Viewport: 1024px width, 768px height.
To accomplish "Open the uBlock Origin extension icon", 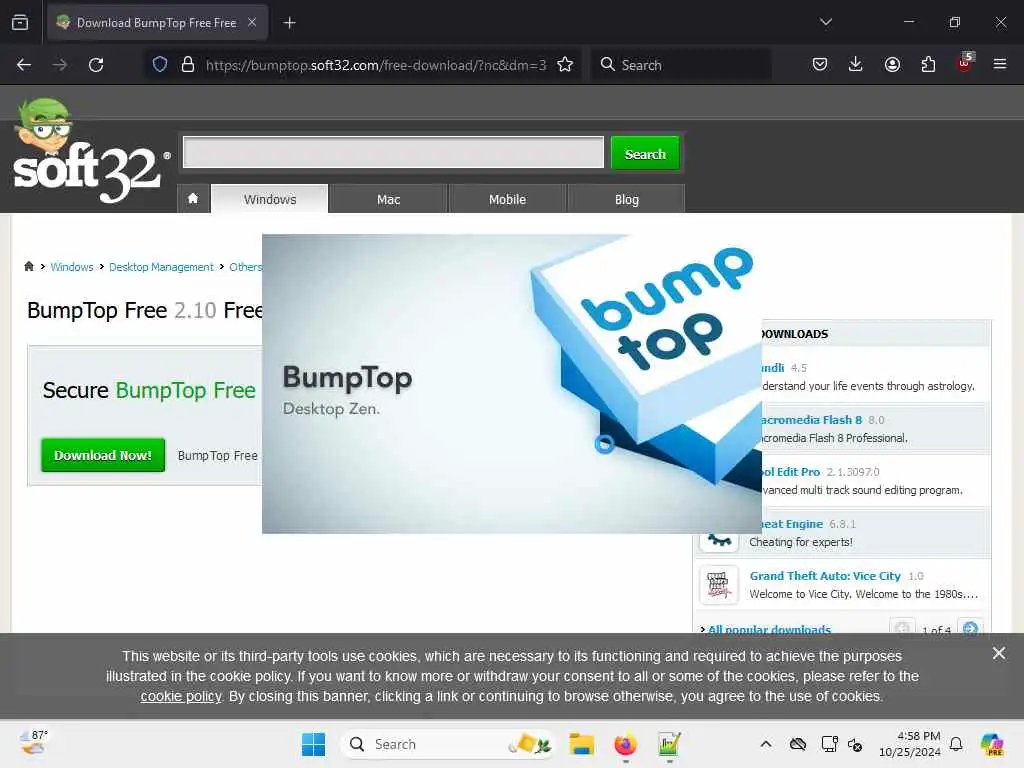I will (965, 63).
